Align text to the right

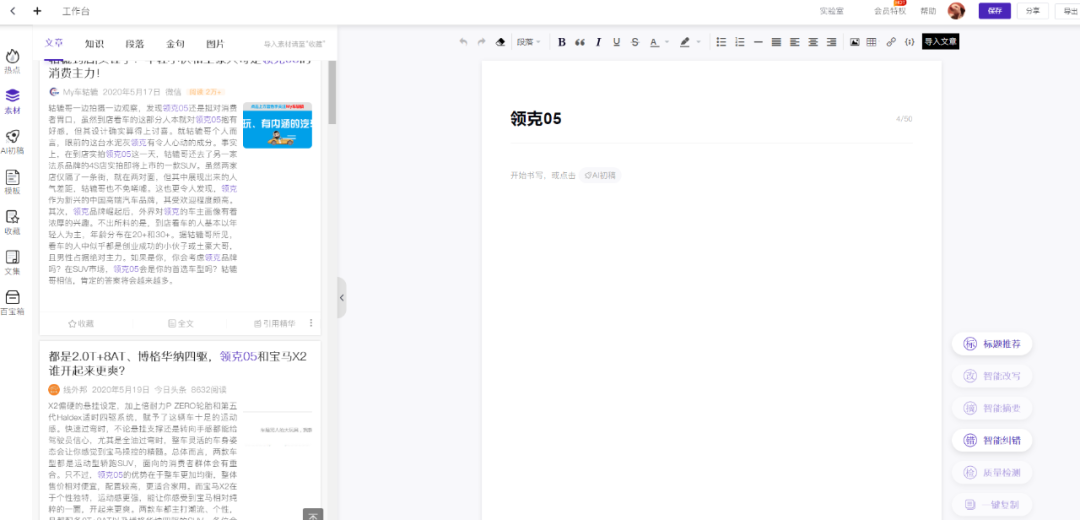click(831, 42)
